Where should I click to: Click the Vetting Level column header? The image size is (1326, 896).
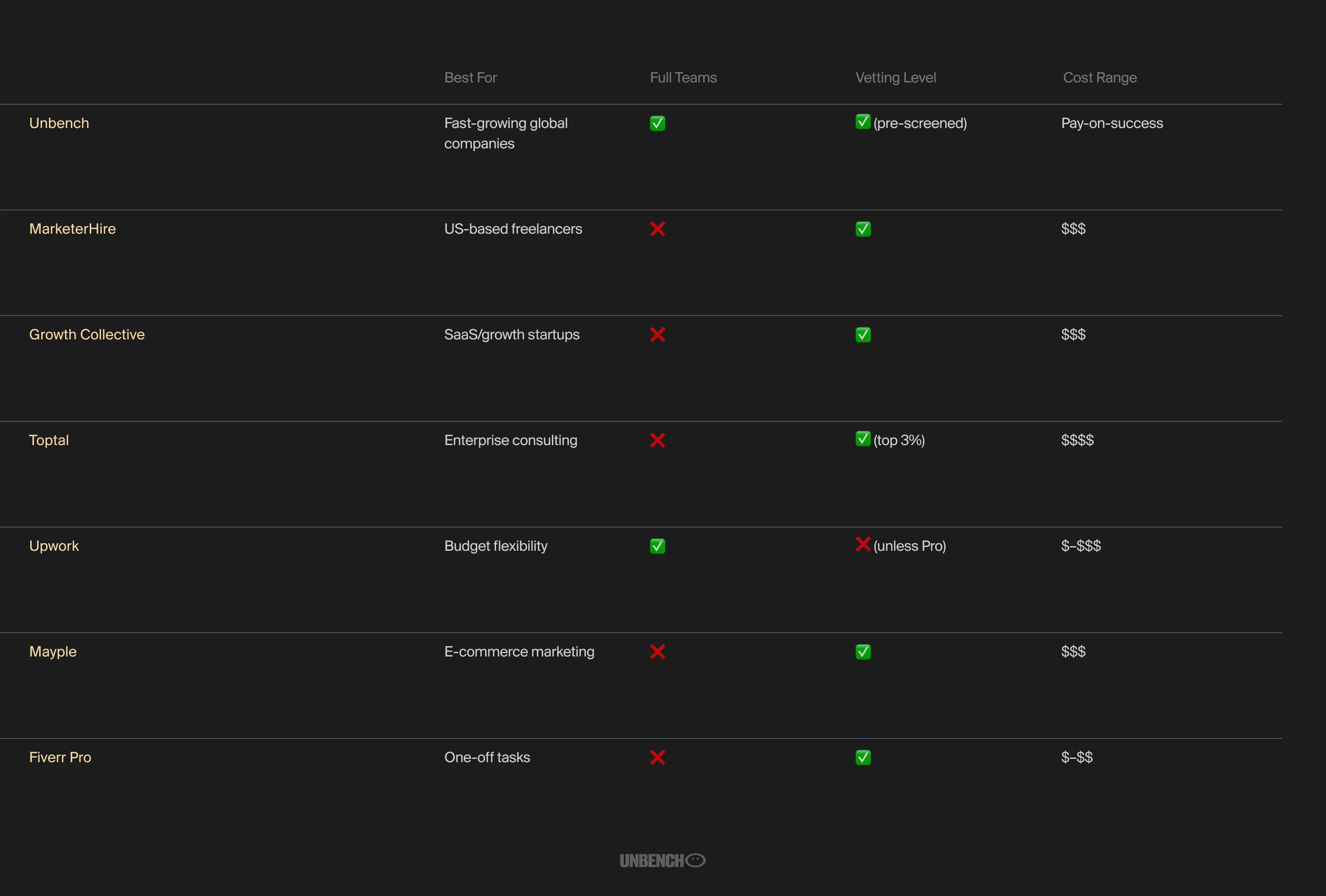895,78
